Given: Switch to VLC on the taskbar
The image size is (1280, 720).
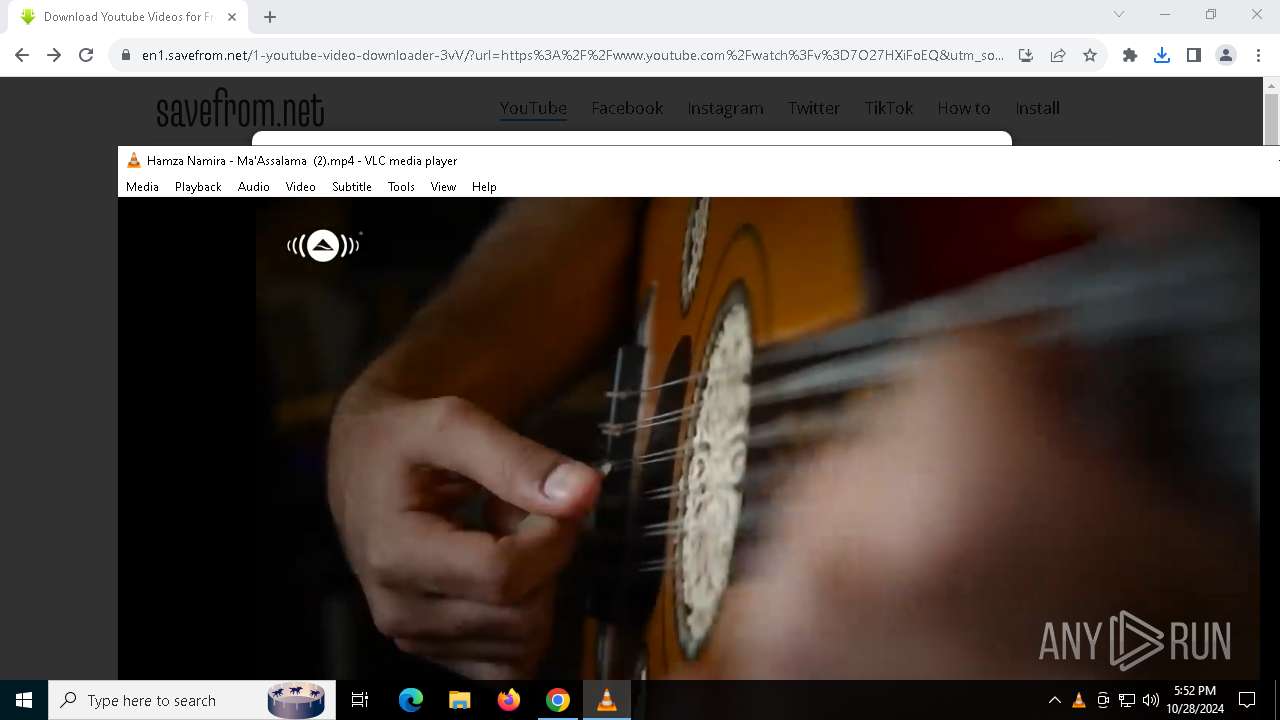Looking at the screenshot, I should click(606, 700).
